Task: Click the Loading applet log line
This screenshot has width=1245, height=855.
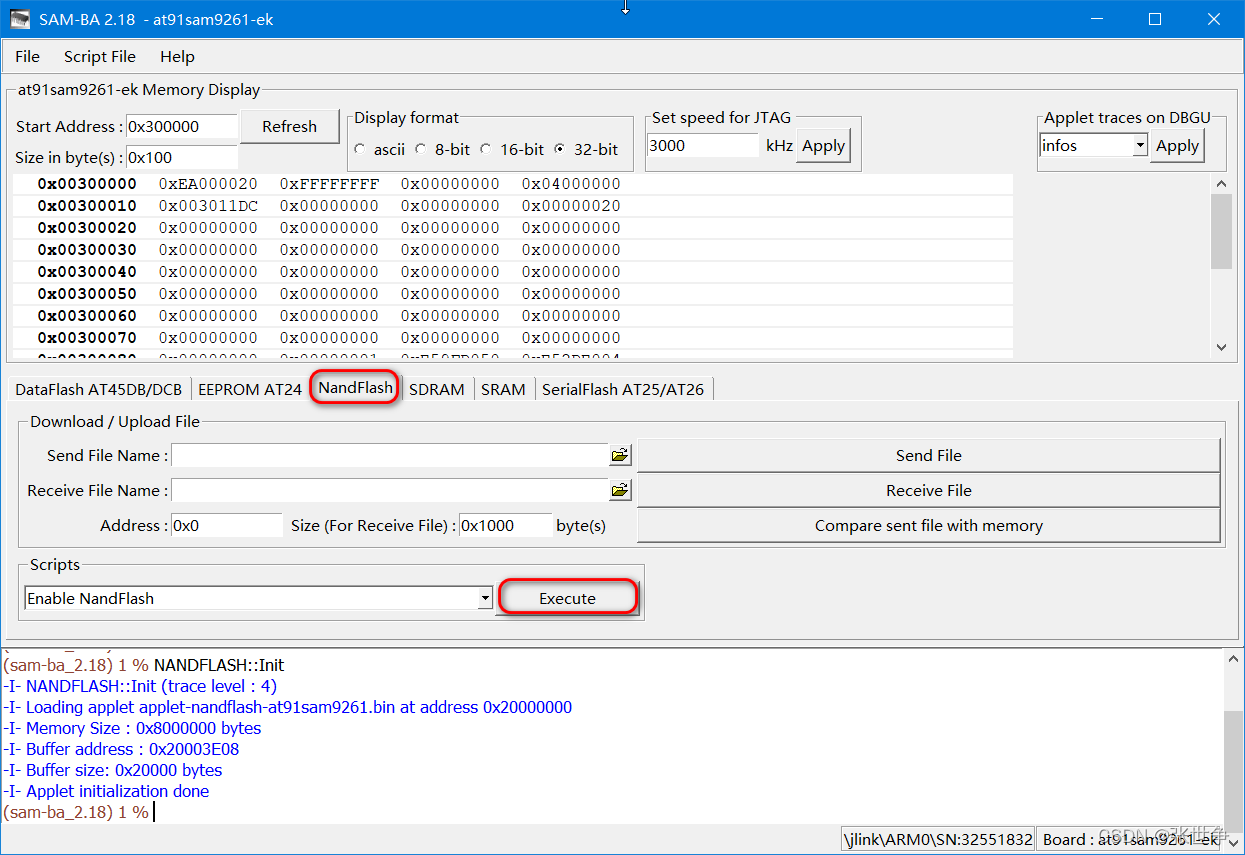Action: pyautogui.click(x=287, y=707)
